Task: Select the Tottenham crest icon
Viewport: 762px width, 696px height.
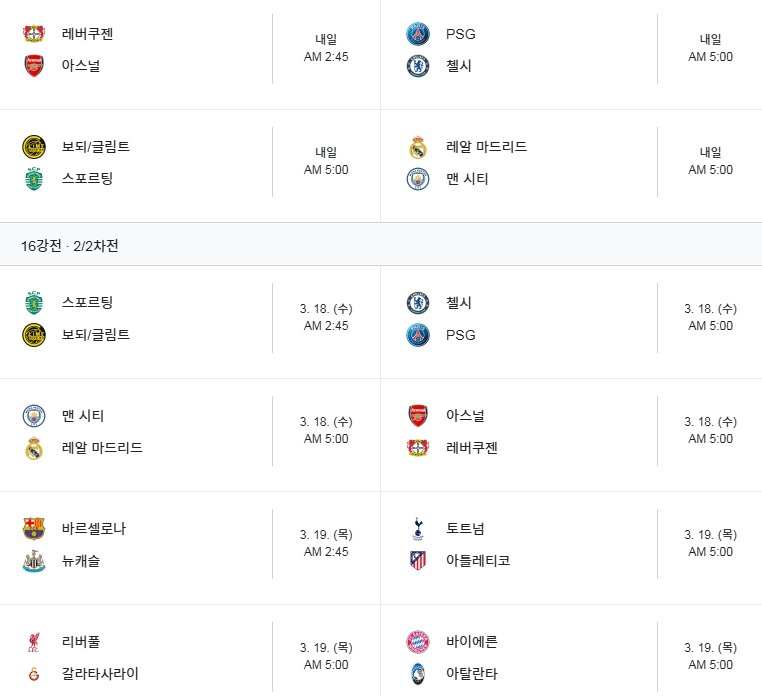Action: pos(418,529)
